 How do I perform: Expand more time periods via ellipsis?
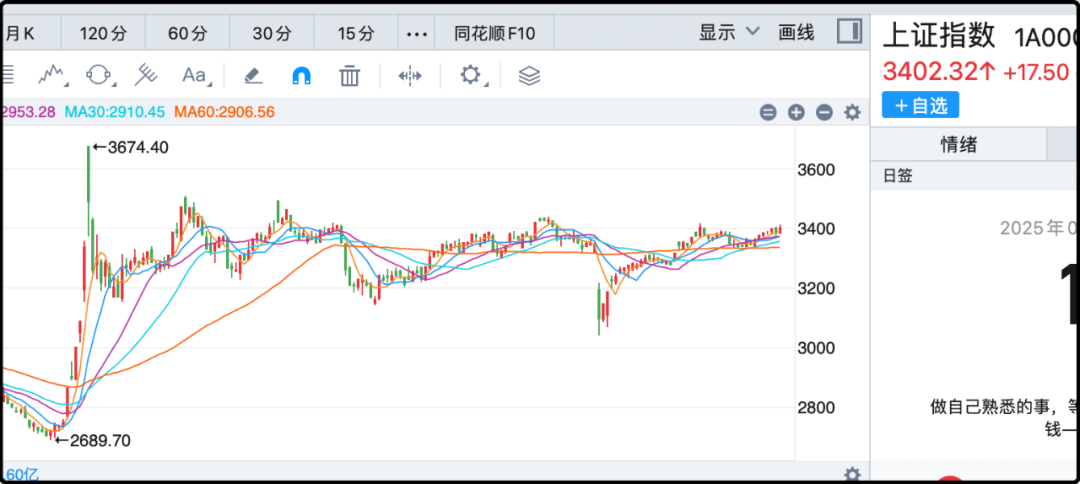pyautogui.click(x=416, y=33)
